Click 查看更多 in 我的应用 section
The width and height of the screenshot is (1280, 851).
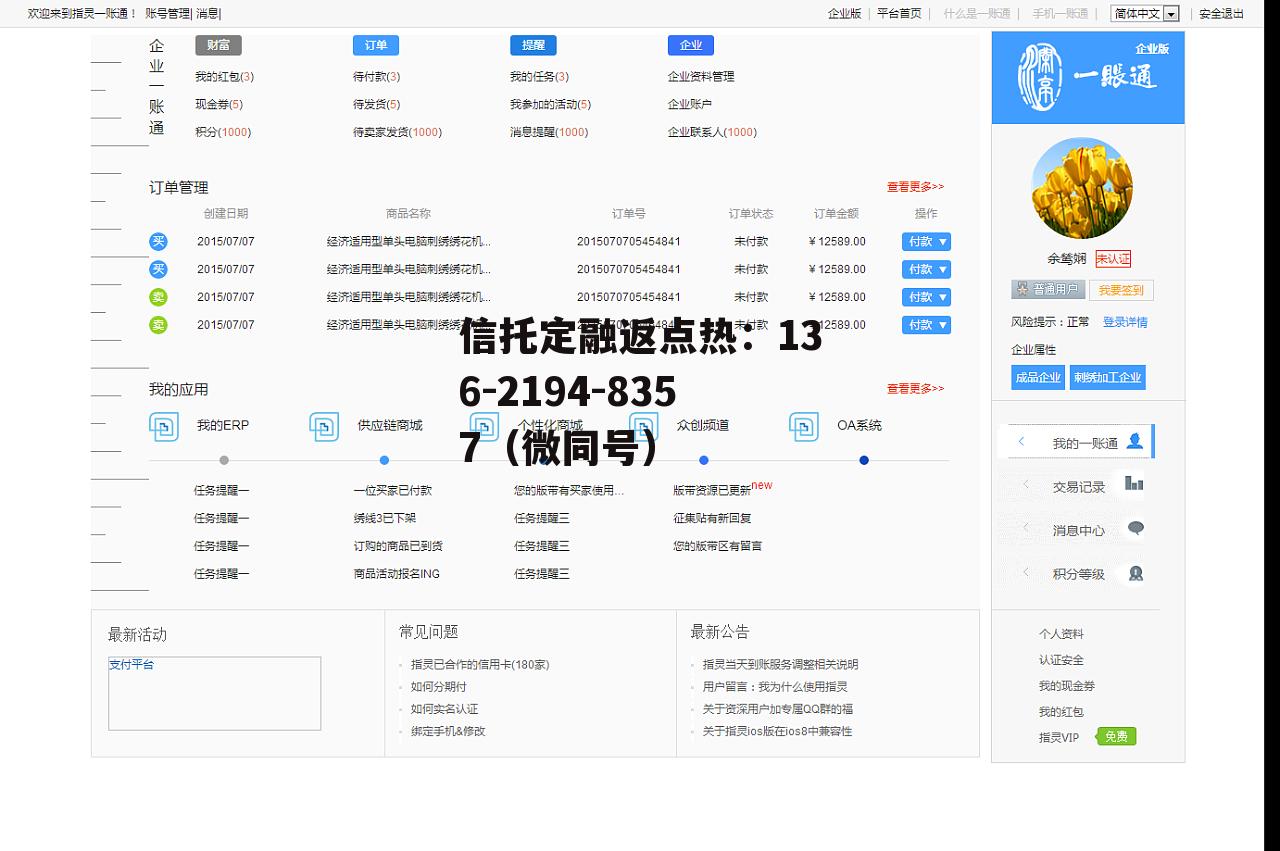click(915, 389)
